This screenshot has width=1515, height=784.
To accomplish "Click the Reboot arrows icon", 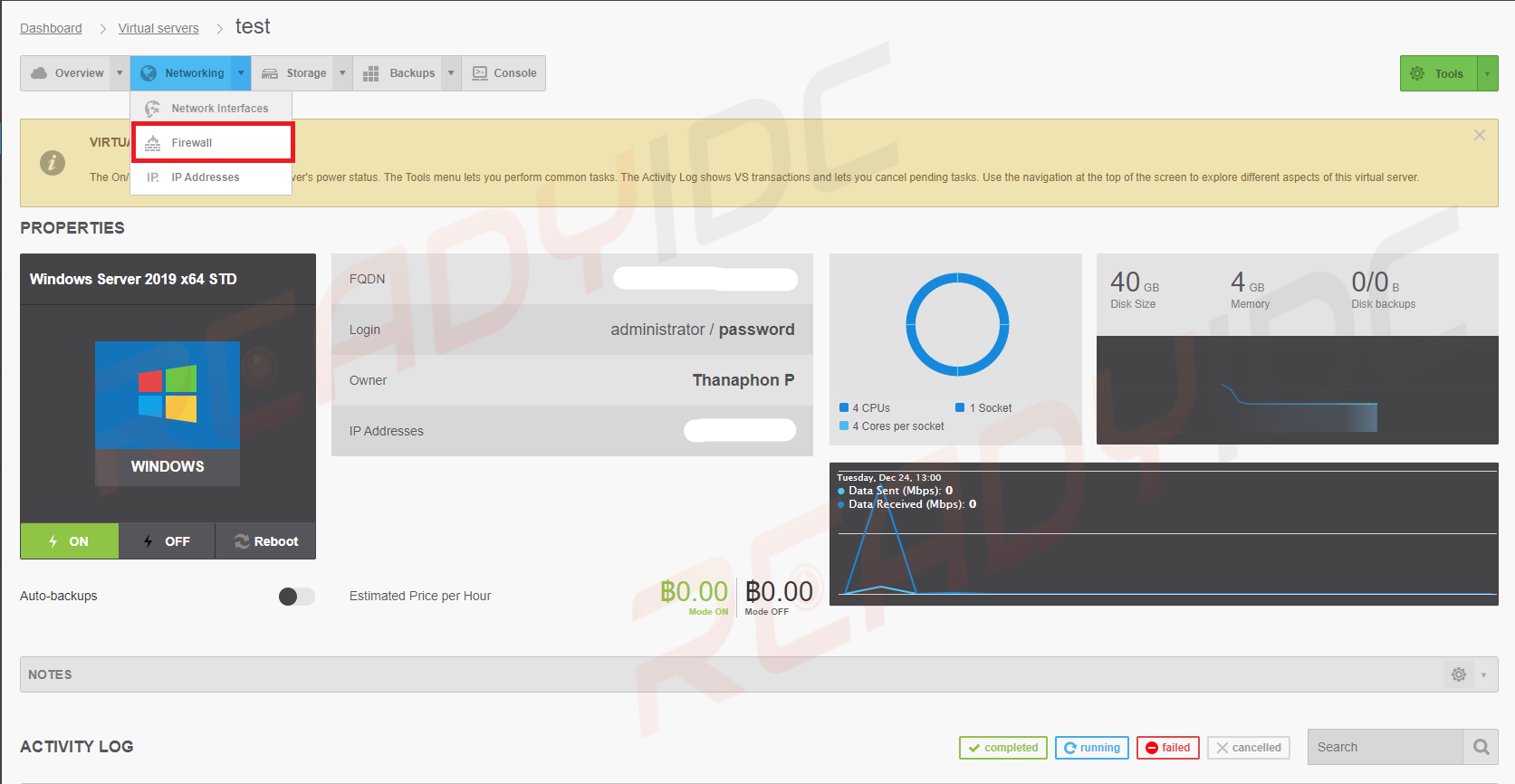I will pyautogui.click(x=242, y=541).
